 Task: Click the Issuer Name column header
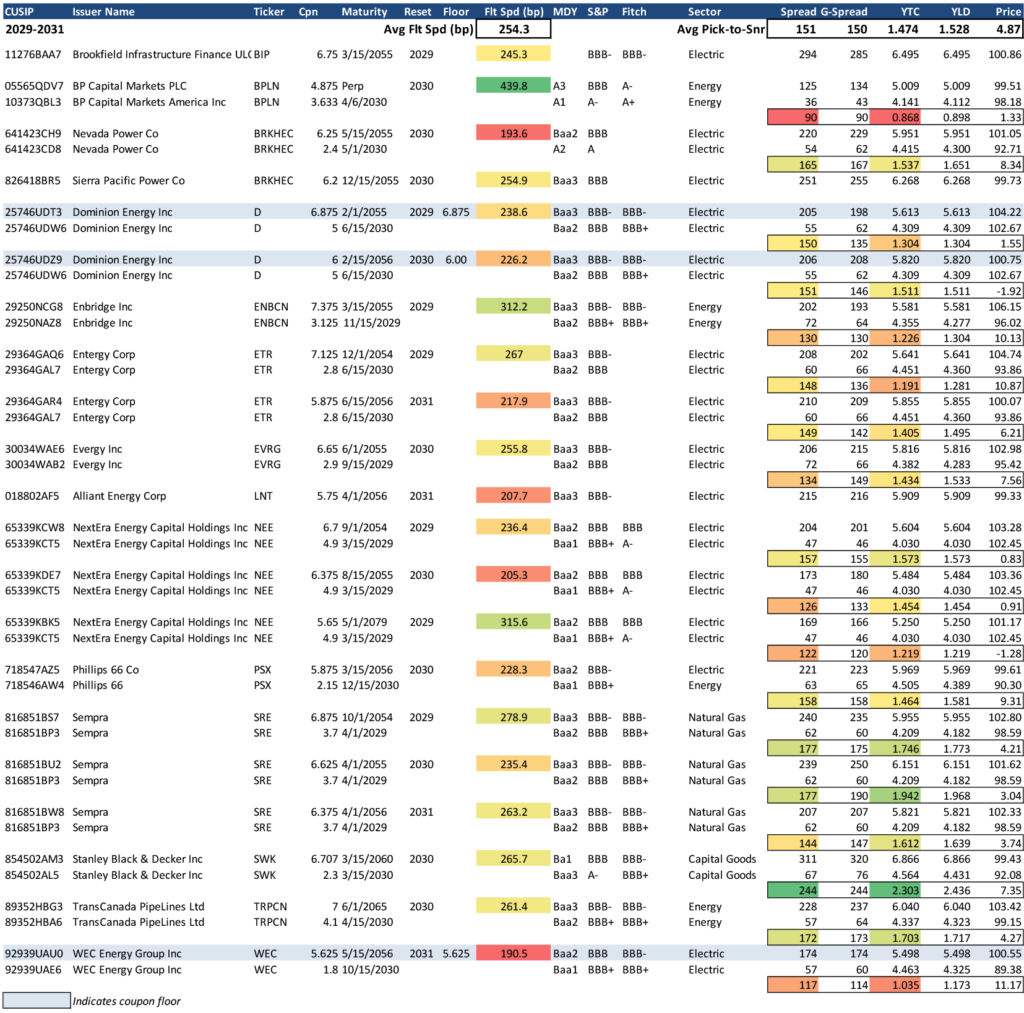104,11
